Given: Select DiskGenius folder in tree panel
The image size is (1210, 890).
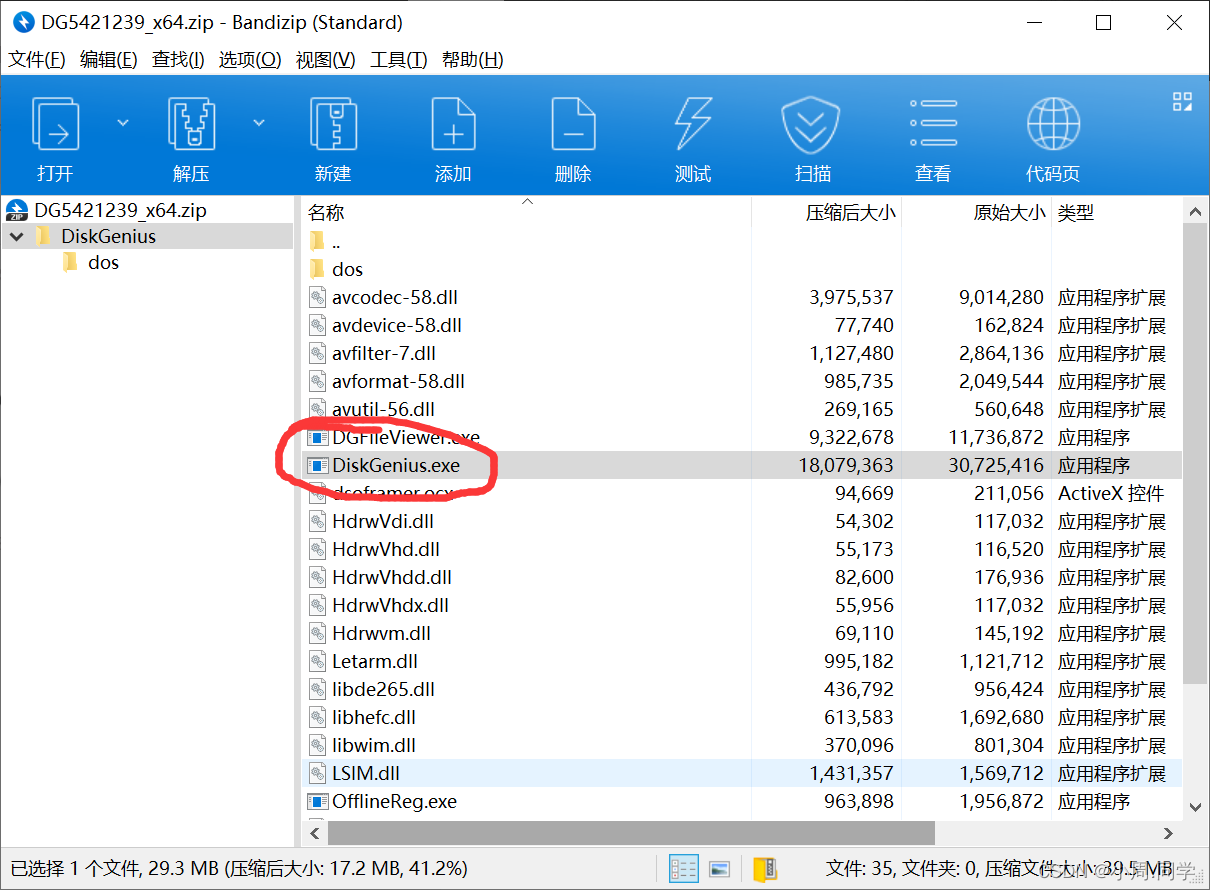Looking at the screenshot, I should point(108,237).
